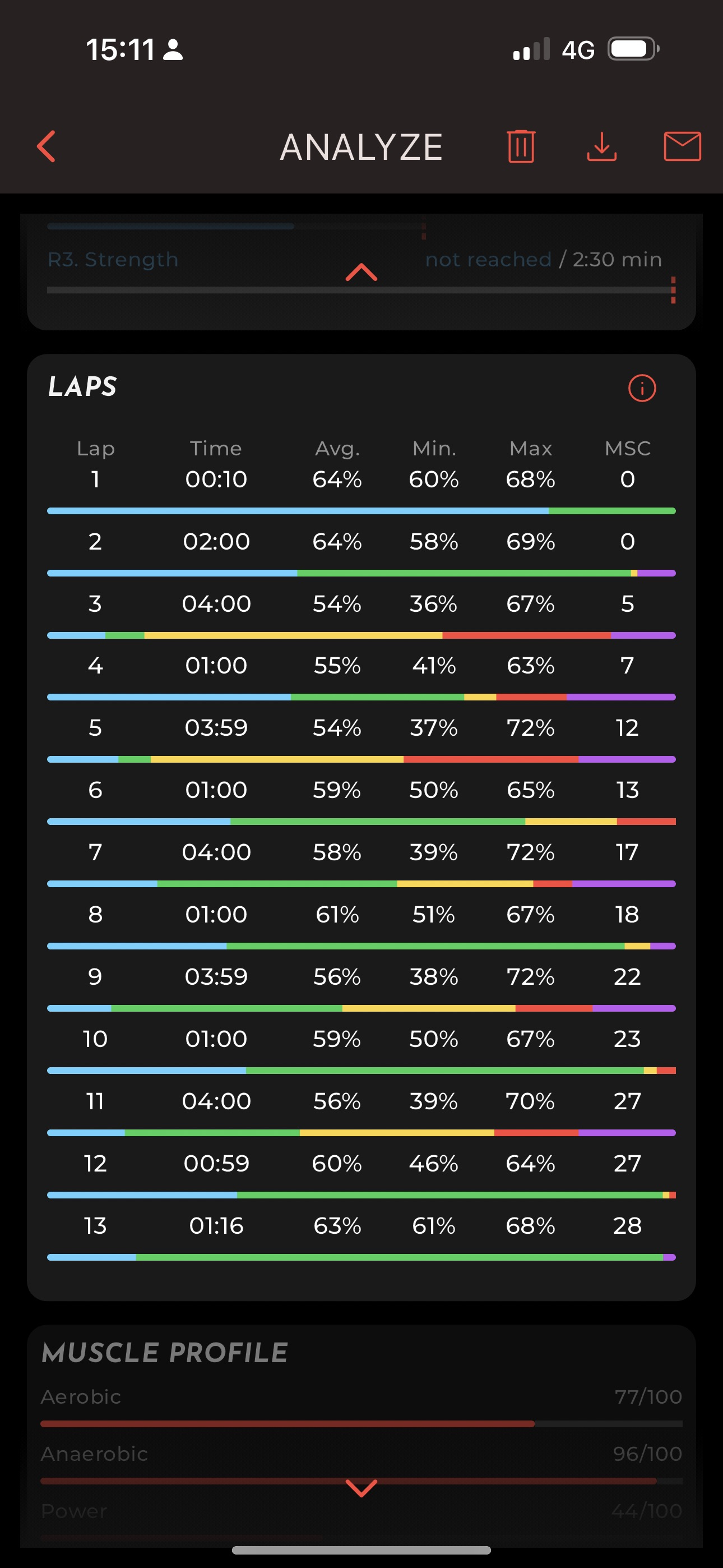This screenshot has height=1568, width=723.
Task: Tap the cellular signal strength icon
Action: [x=531, y=50]
